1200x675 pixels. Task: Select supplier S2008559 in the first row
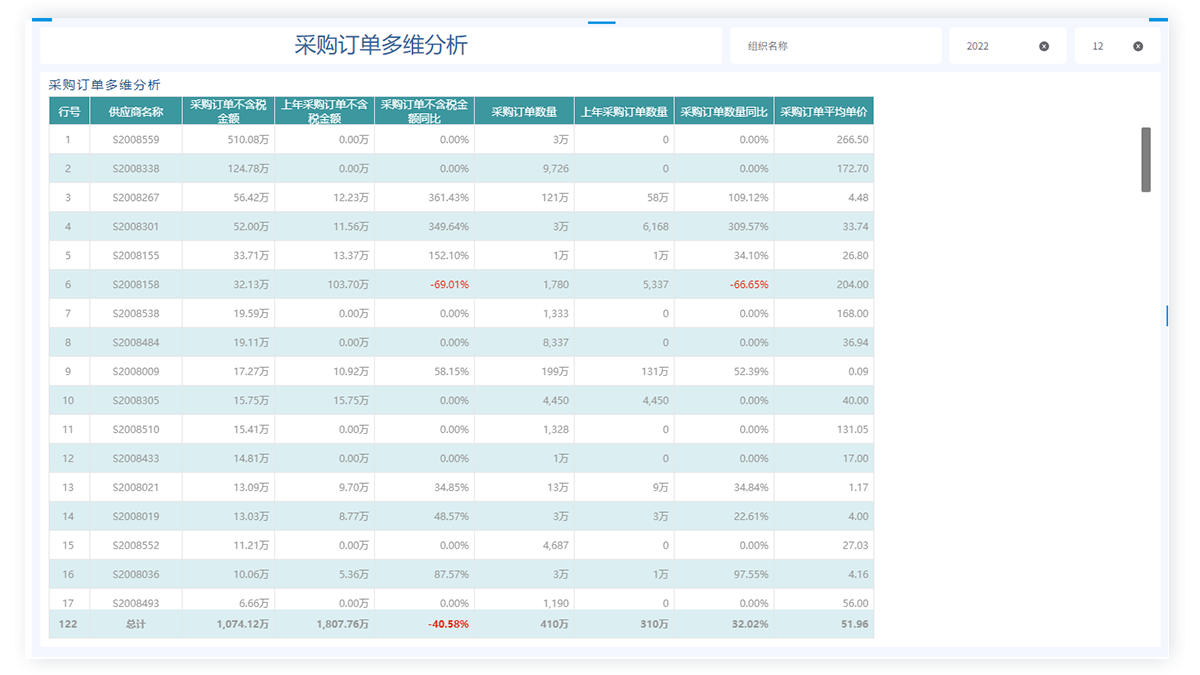(x=136, y=140)
